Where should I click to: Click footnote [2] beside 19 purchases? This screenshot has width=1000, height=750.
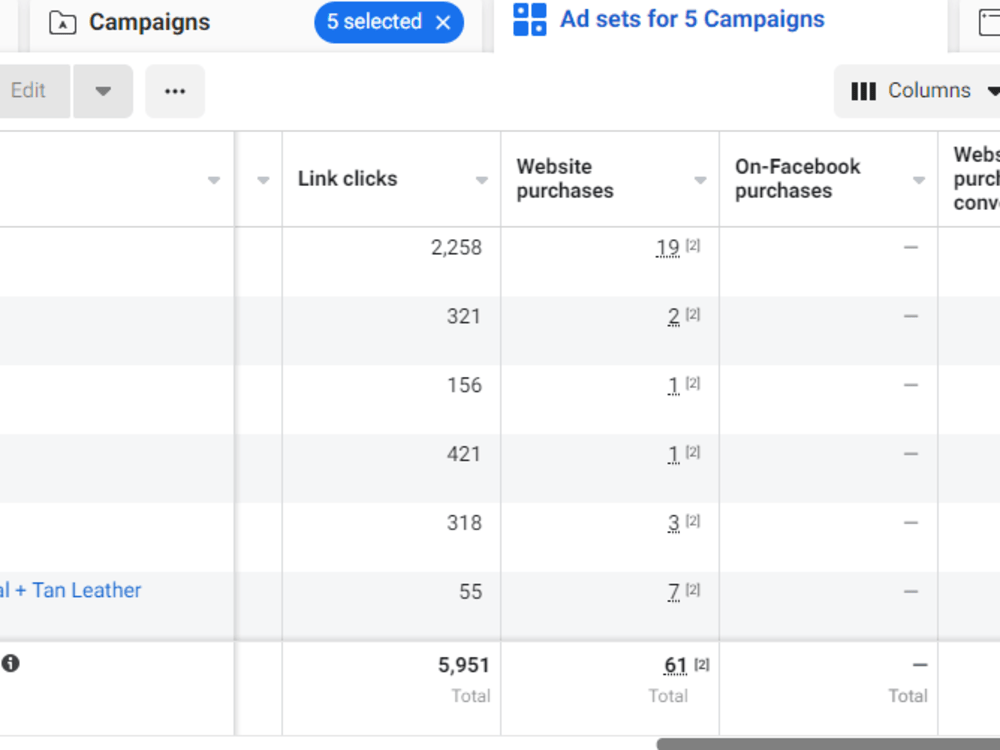[693, 245]
